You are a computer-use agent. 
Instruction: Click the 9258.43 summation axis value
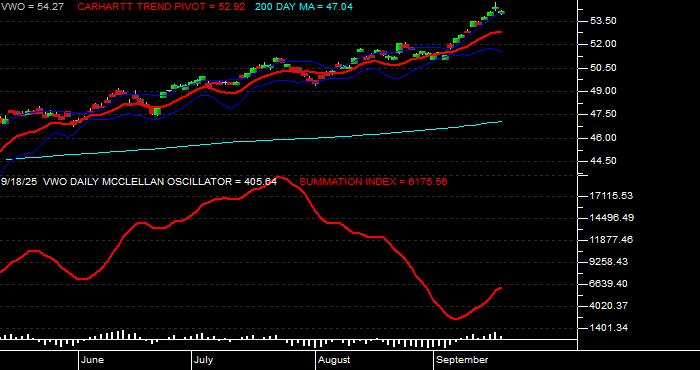tap(609, 262)
